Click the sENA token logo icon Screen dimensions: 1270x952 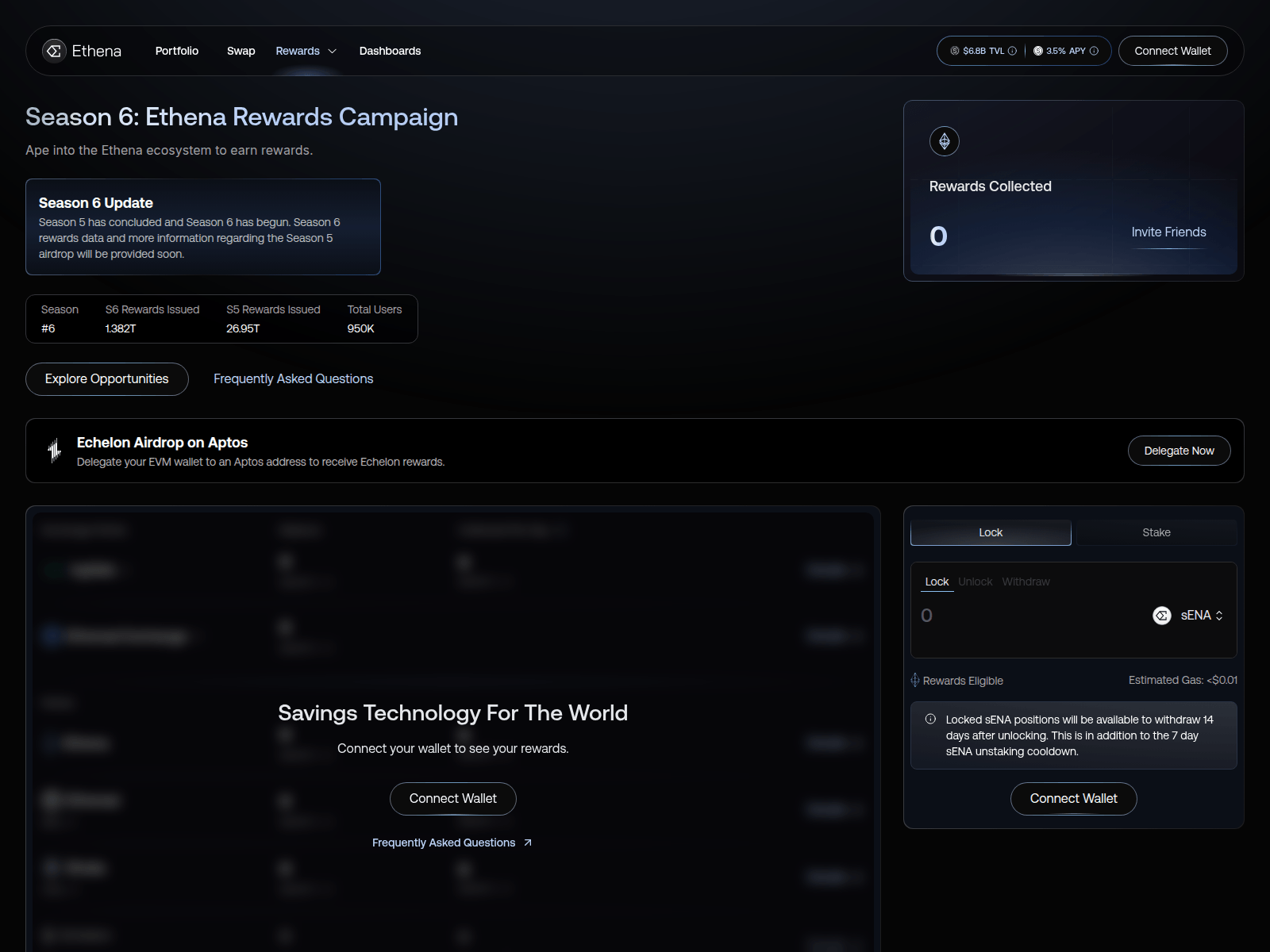coord(1162,616)
